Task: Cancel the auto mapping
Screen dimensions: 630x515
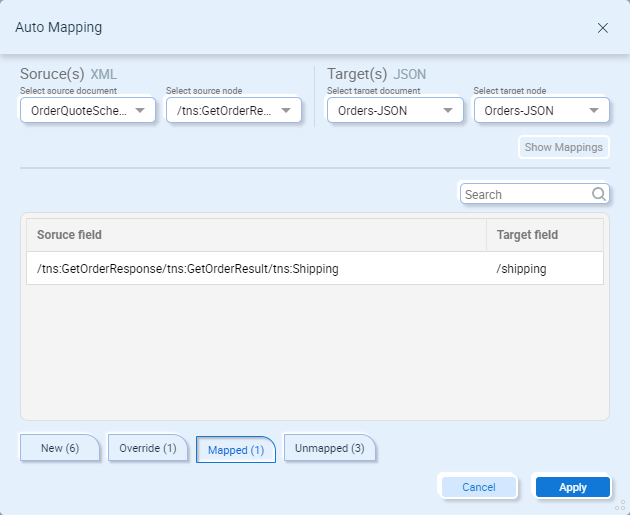Action: 479,487
